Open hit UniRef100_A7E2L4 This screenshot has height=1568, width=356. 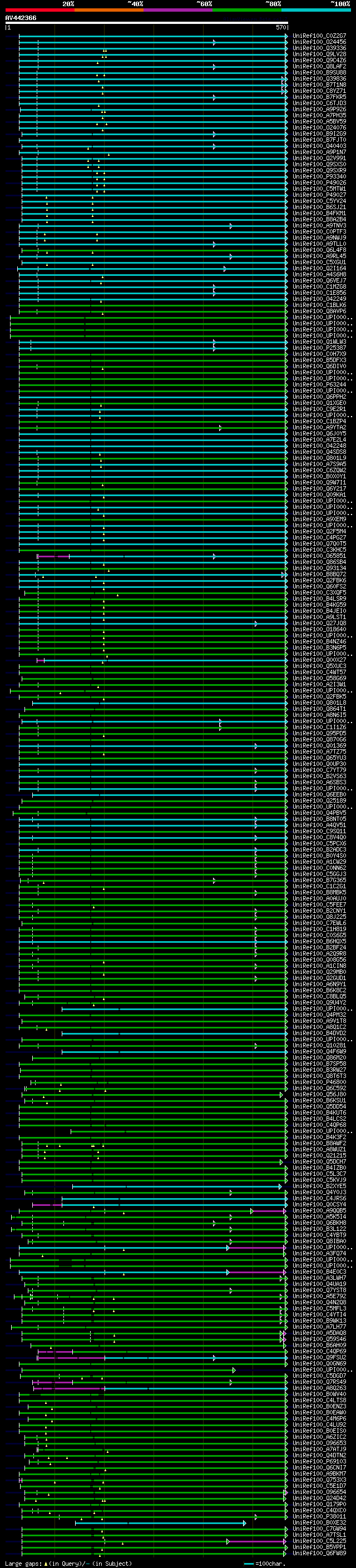[319, 439]
